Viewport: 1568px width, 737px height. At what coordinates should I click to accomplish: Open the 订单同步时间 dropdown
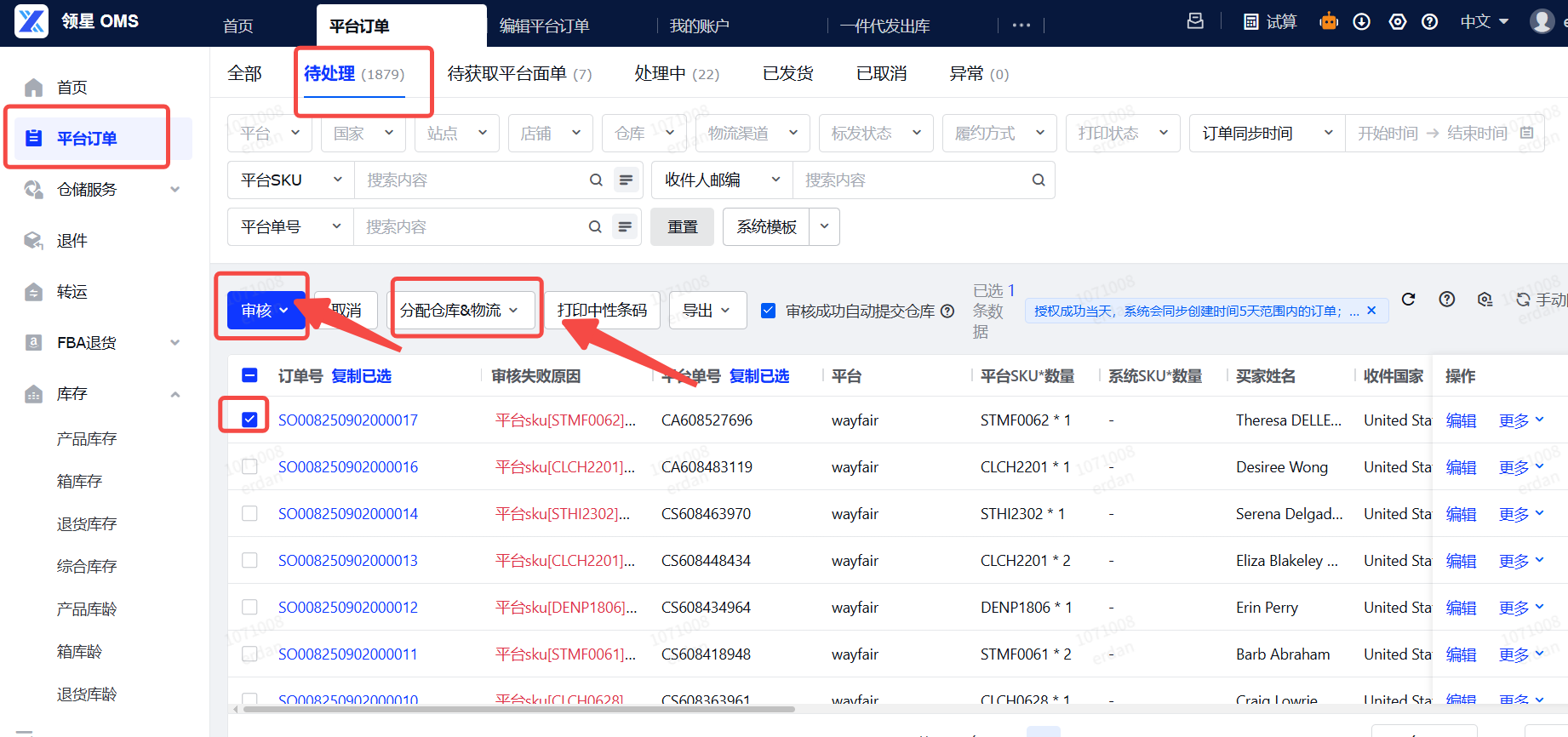[x=1268, y=133]
